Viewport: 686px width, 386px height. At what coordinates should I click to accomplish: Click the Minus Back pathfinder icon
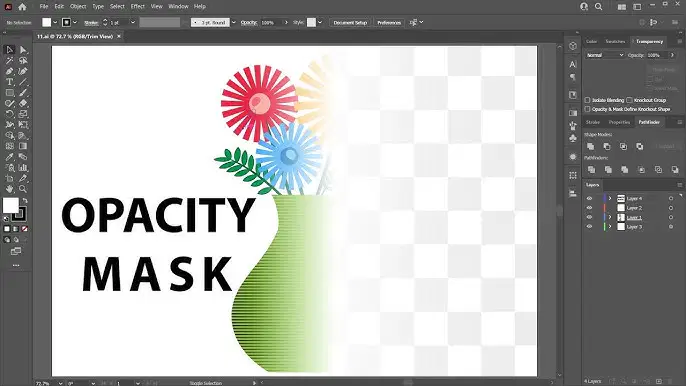click(675, 169)
